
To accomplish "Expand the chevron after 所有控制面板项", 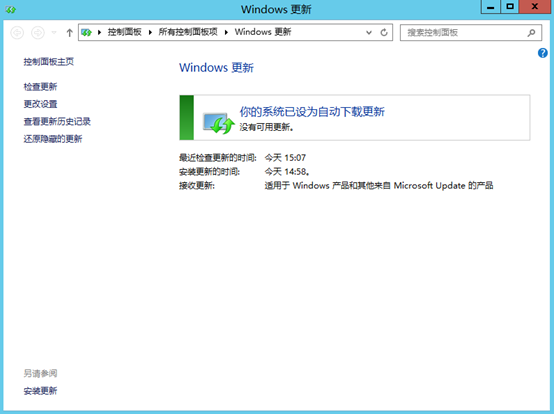I will click(x=226, y=32).
